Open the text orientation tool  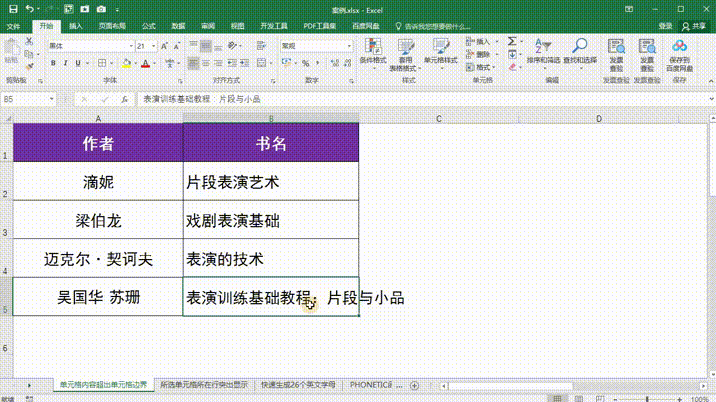click(232, 45)
